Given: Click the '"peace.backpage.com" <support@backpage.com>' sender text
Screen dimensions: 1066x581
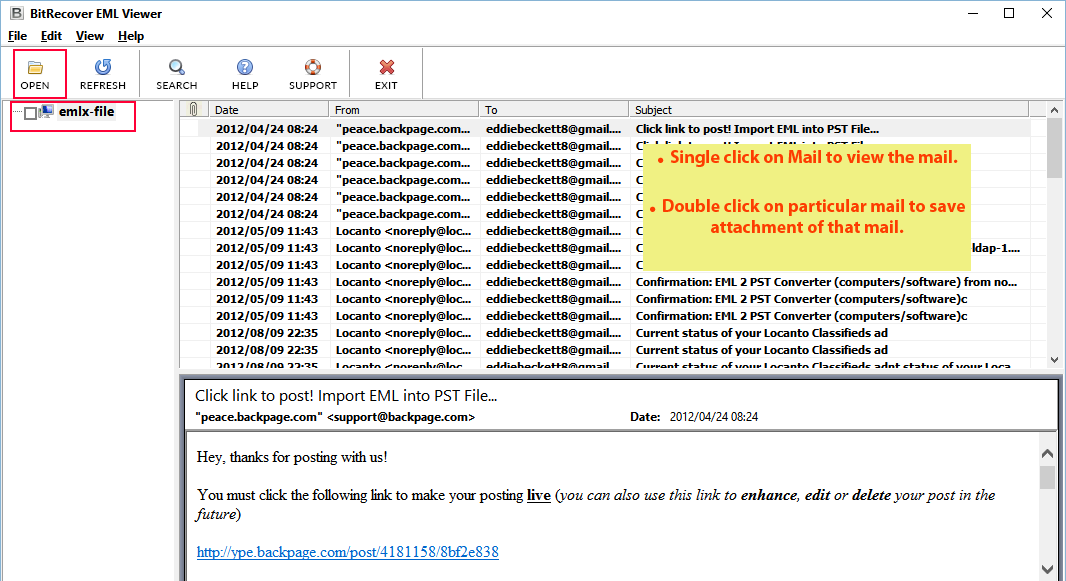Looking at the screenshot, I should [334, 417].
